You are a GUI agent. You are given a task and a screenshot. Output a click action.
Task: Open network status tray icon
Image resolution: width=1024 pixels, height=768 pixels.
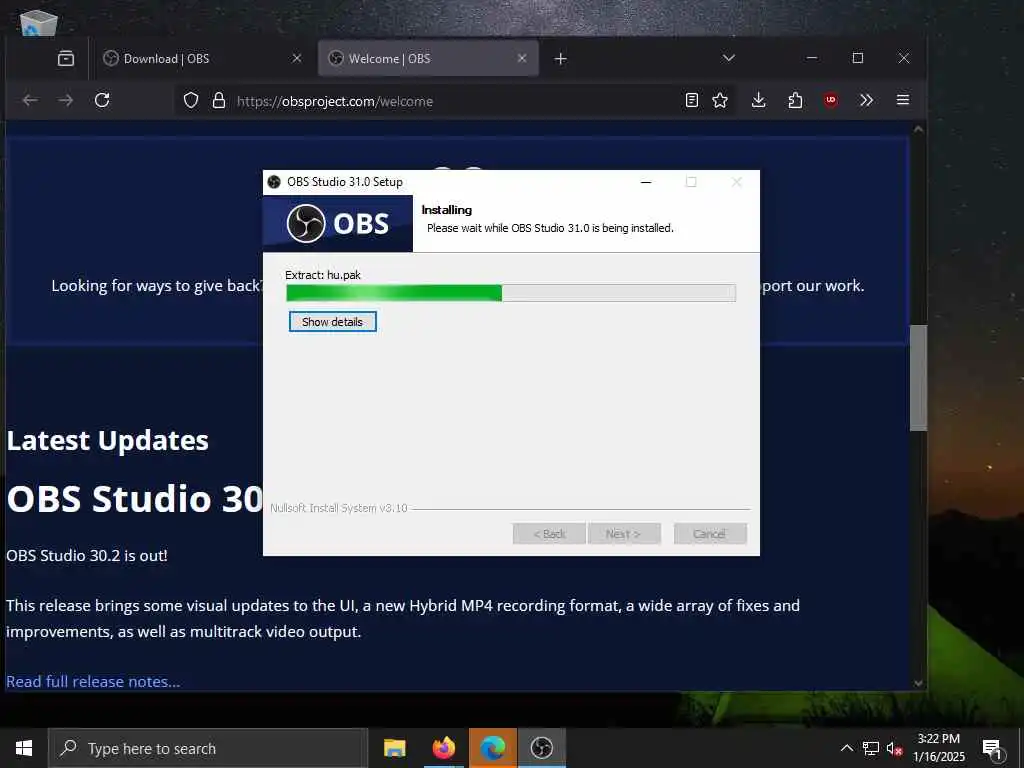click(x=871, y=748)
